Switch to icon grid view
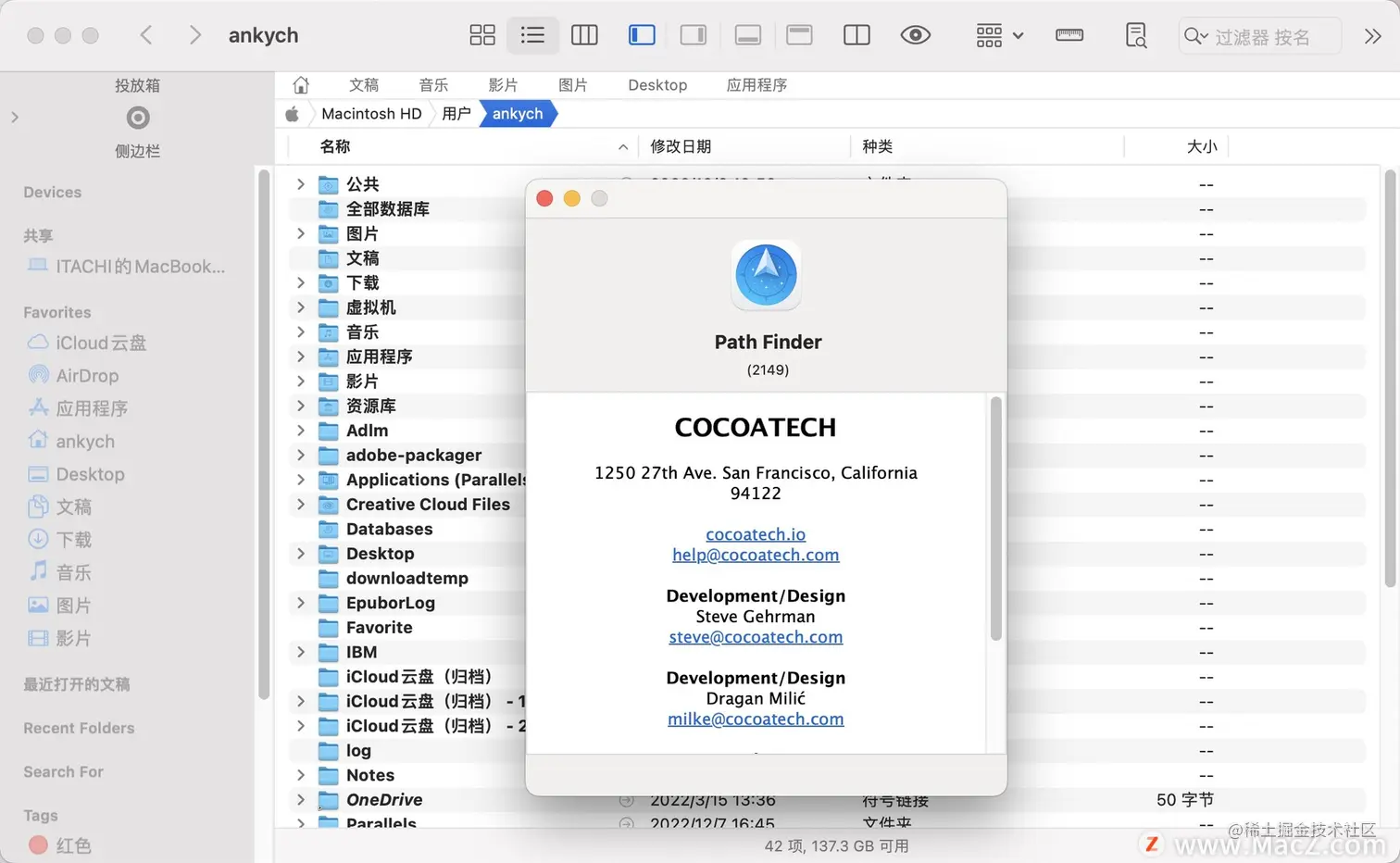Screen dimensions: 1400x863 pyautogui.click(x=482, y=35)
